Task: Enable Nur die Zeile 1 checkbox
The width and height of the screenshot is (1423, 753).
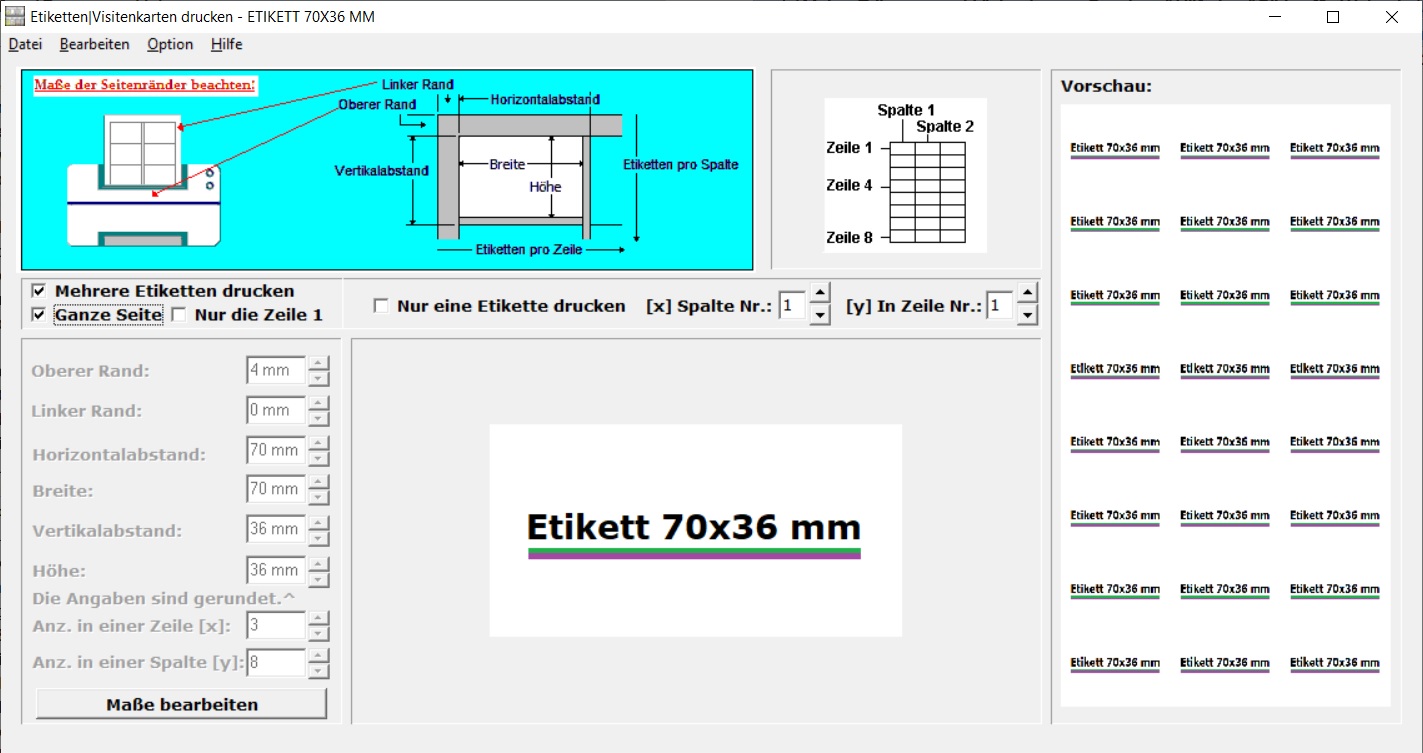Action: [179, 315]
